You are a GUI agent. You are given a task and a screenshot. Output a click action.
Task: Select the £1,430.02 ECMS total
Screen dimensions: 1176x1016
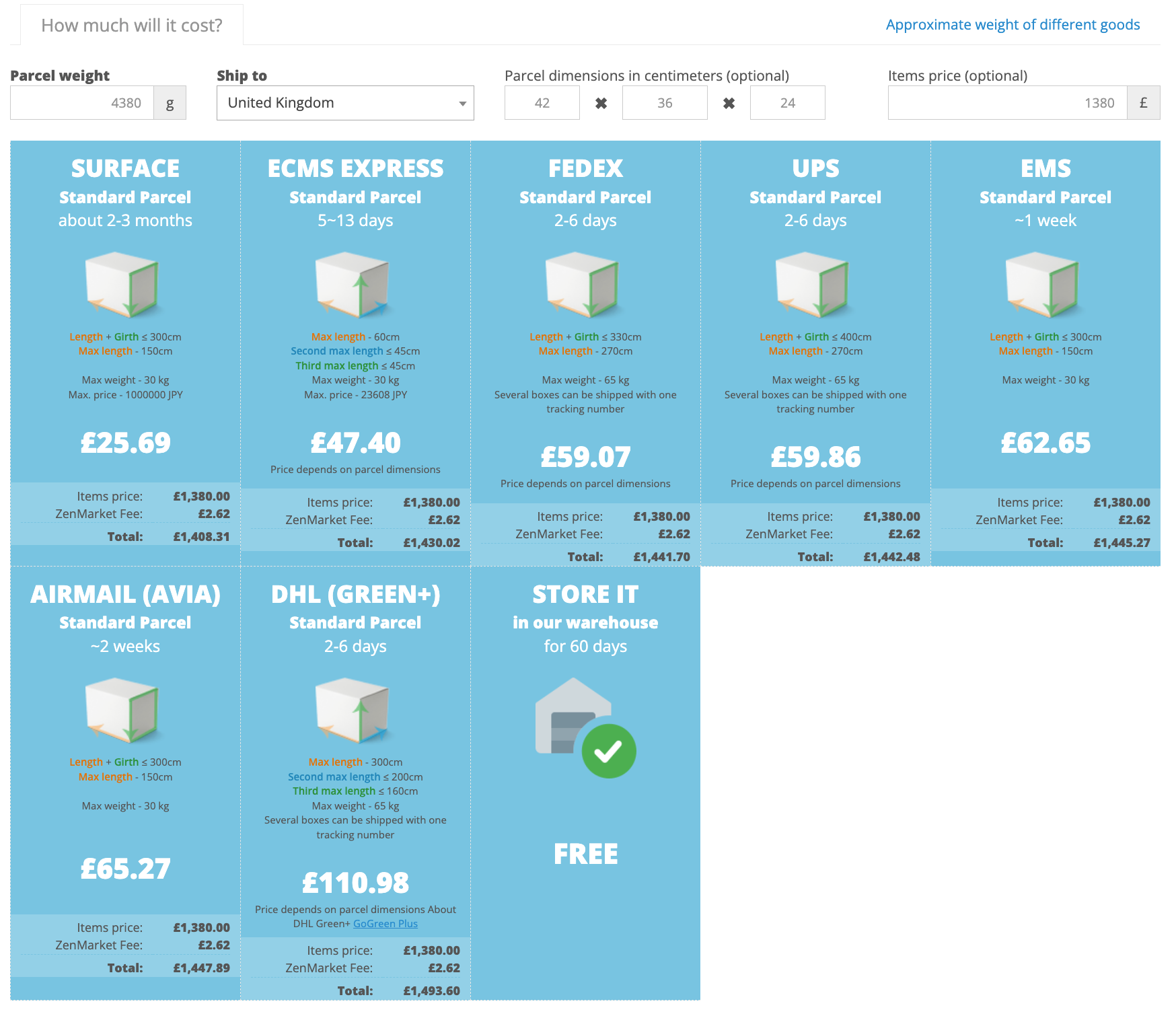click(432, 543)
